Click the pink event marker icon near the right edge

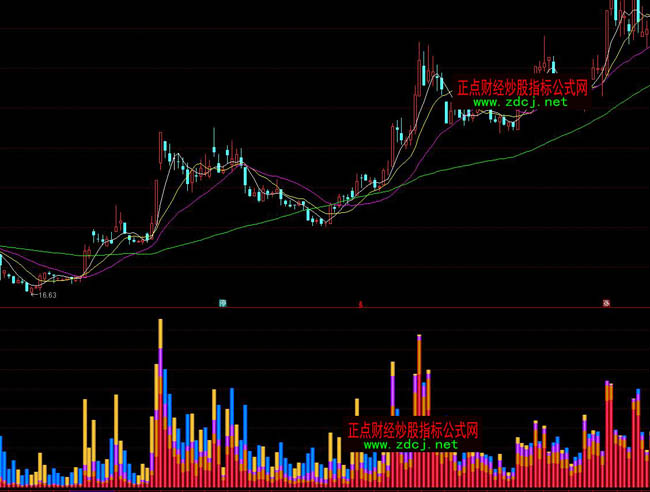tap(606, 302)
